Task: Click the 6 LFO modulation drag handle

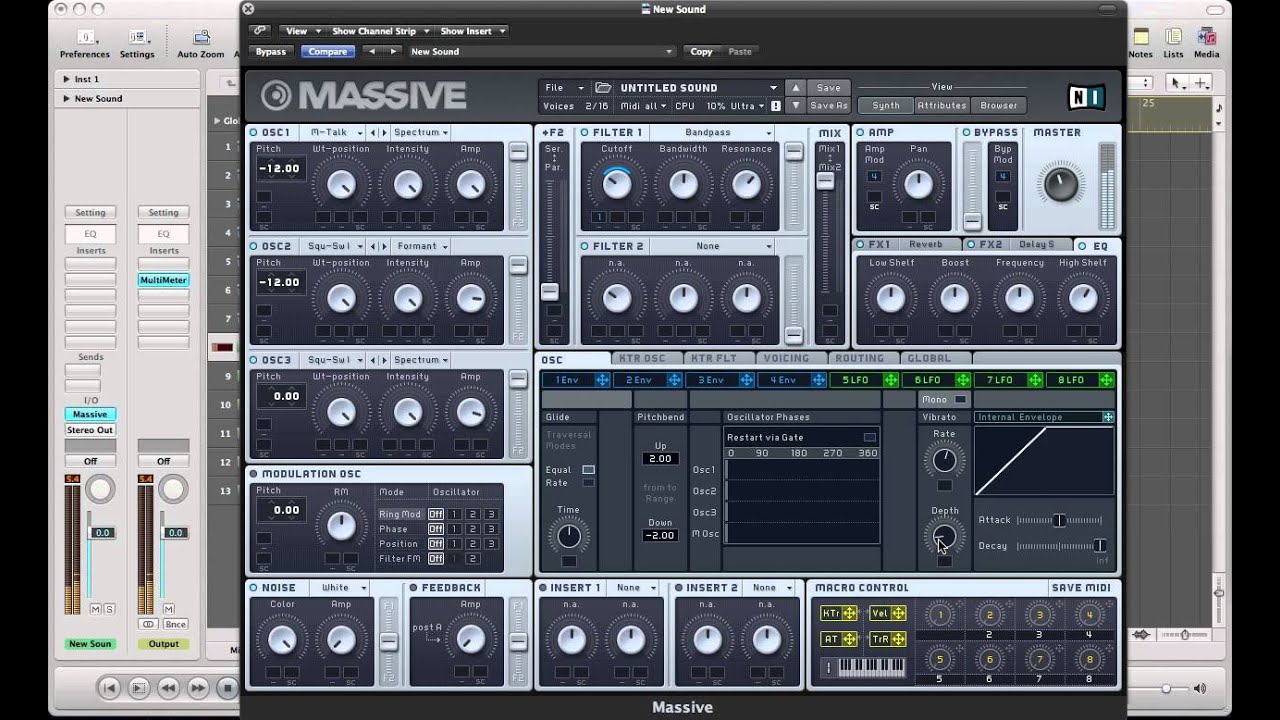Action: (x=962, y=380)
